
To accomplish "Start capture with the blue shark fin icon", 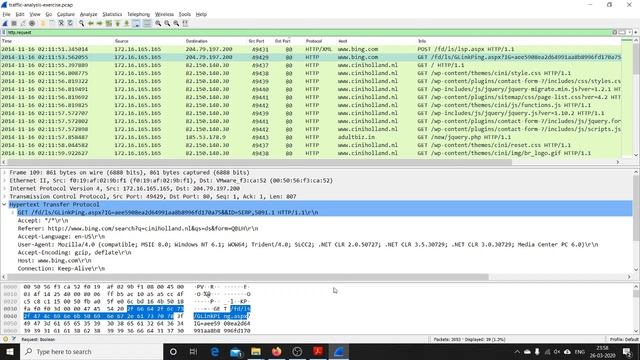I will coord(5,23).
